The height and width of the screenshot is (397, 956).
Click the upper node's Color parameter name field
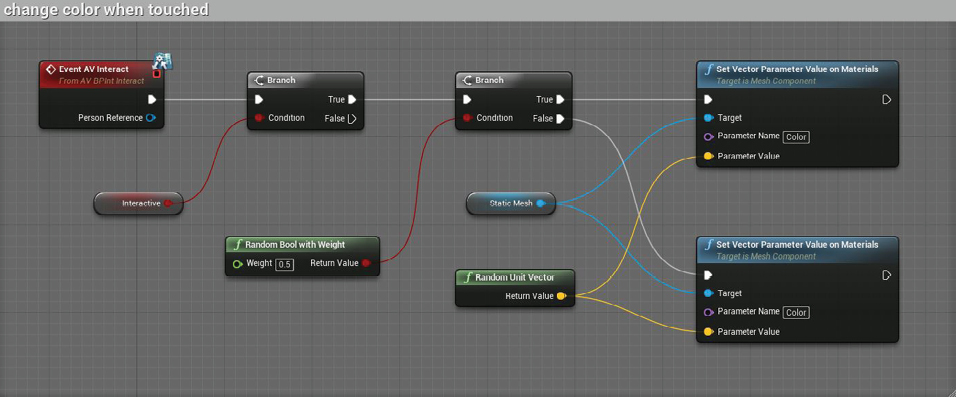[x=796, y=137]
